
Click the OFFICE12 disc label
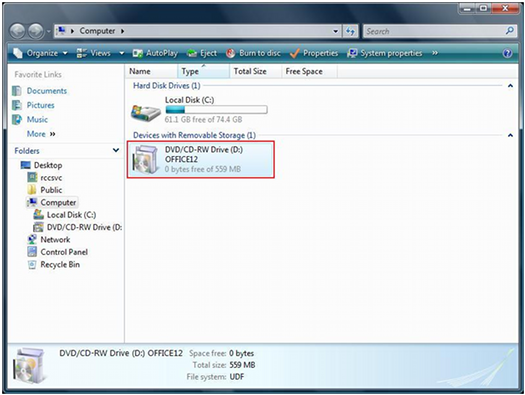[x=181, y=159]
